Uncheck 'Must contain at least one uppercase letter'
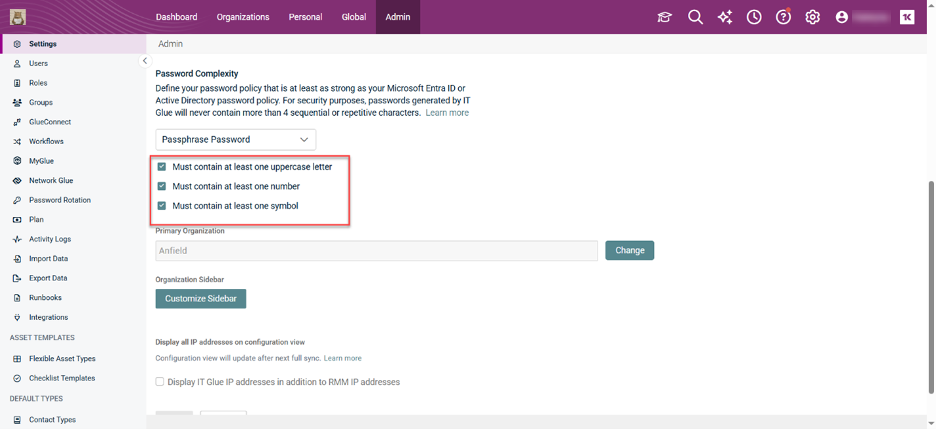 click(x=162, y=167)
